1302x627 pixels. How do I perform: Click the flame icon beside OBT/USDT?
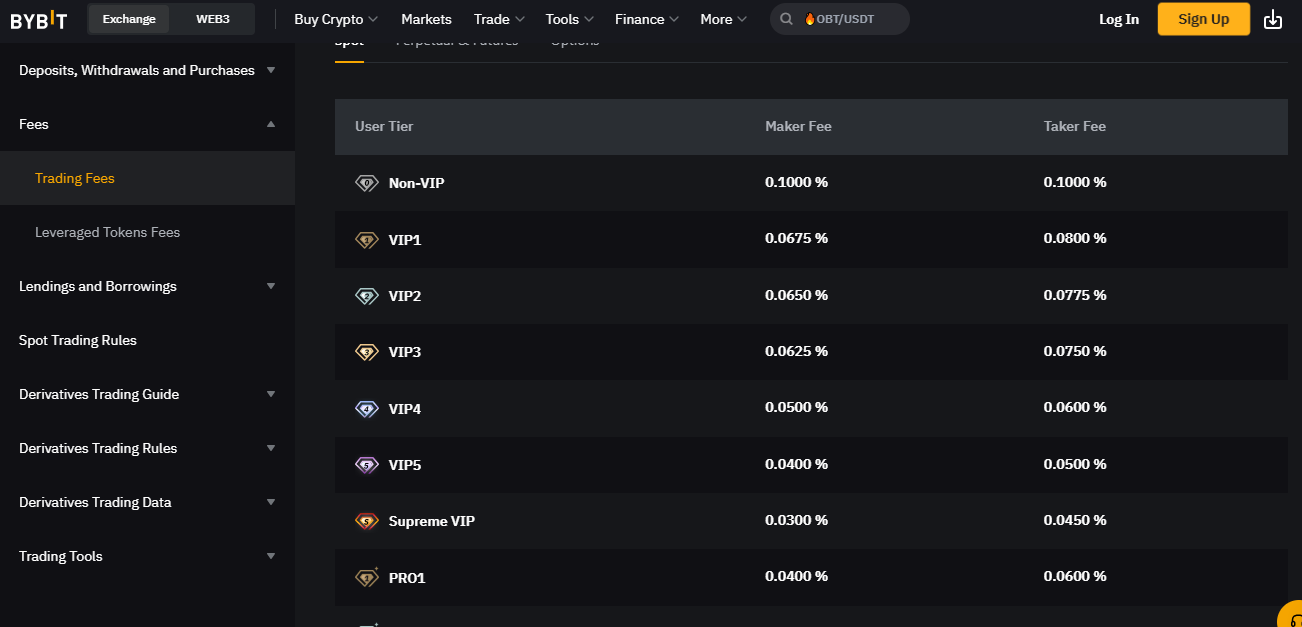tap(810, 19)
